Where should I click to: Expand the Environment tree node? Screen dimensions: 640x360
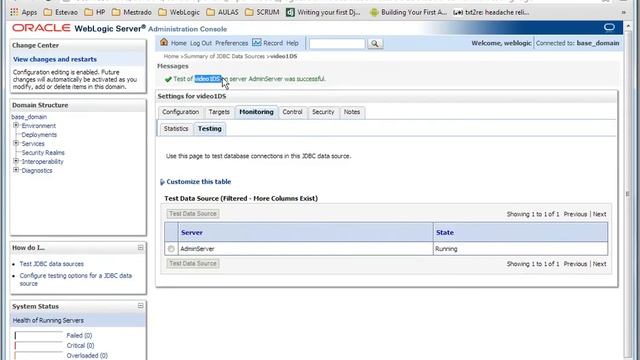(x=16, y=125)
